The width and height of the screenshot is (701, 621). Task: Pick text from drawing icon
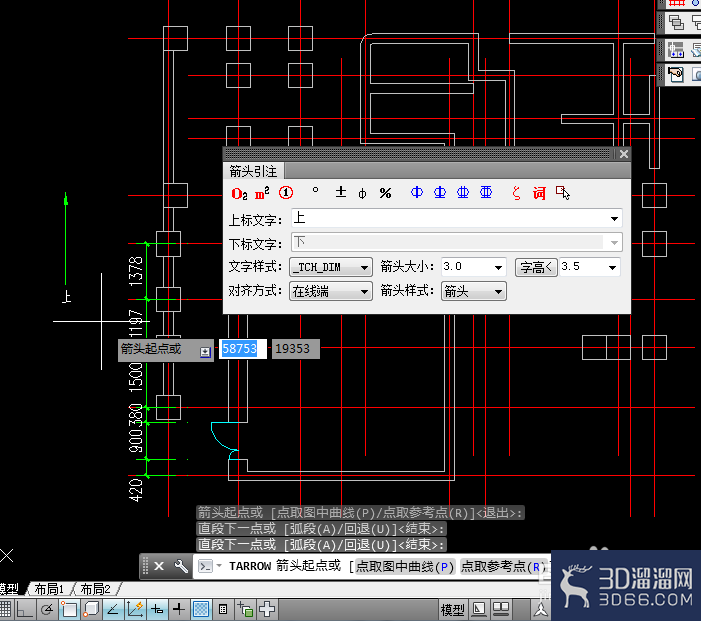tap(562, 193)
